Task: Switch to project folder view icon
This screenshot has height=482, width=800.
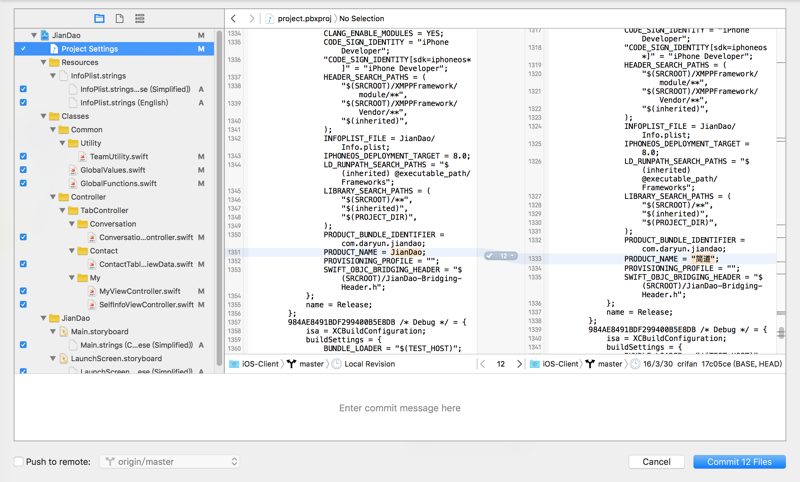Action: click(99, 18)
